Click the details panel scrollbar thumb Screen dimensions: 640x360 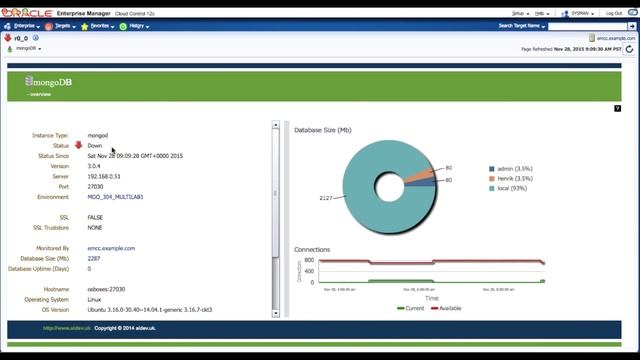[x=276, y=193]
